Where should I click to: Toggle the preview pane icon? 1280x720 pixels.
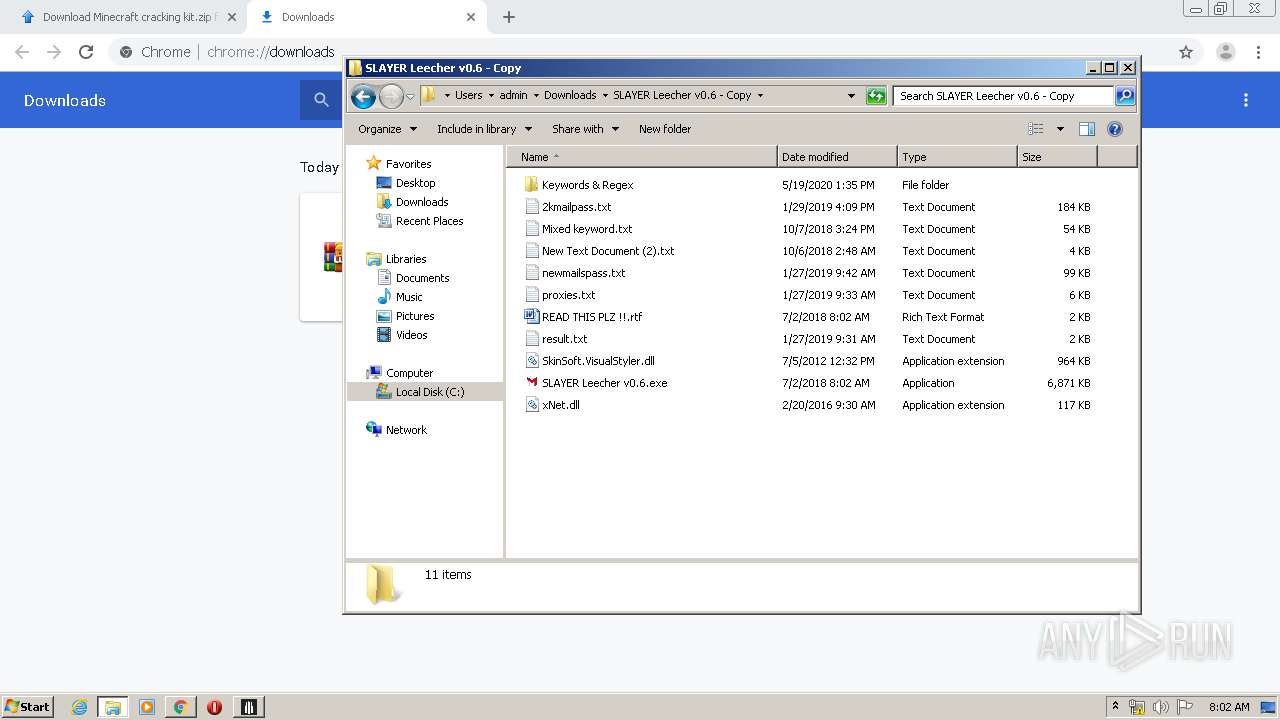tap(1087, 129)
